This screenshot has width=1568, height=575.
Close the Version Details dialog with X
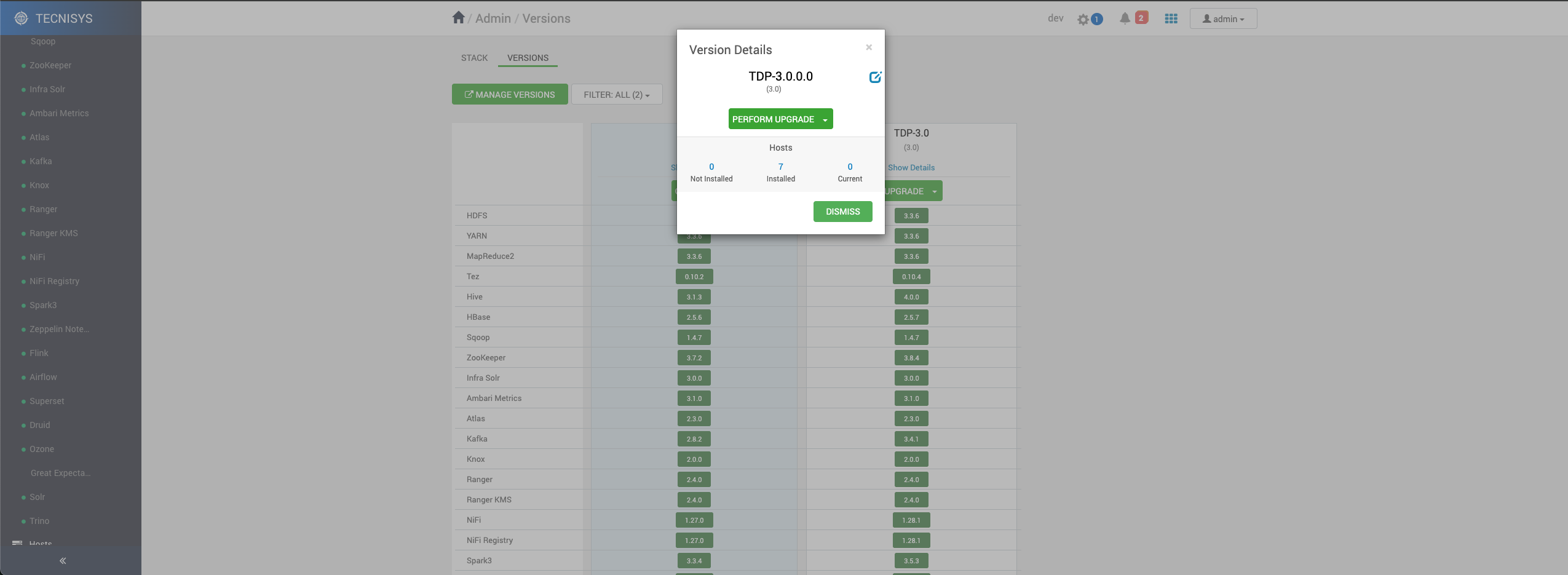click(x=869, y=47)
